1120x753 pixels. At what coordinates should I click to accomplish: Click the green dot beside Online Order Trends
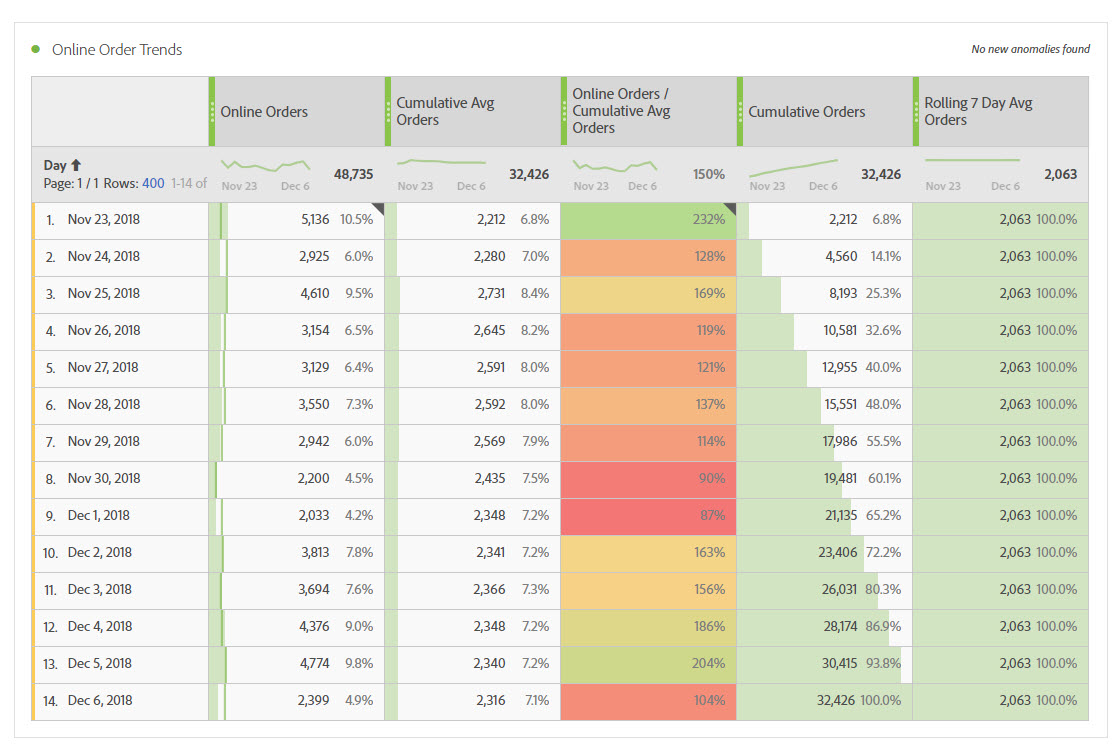tap(36, 49)
